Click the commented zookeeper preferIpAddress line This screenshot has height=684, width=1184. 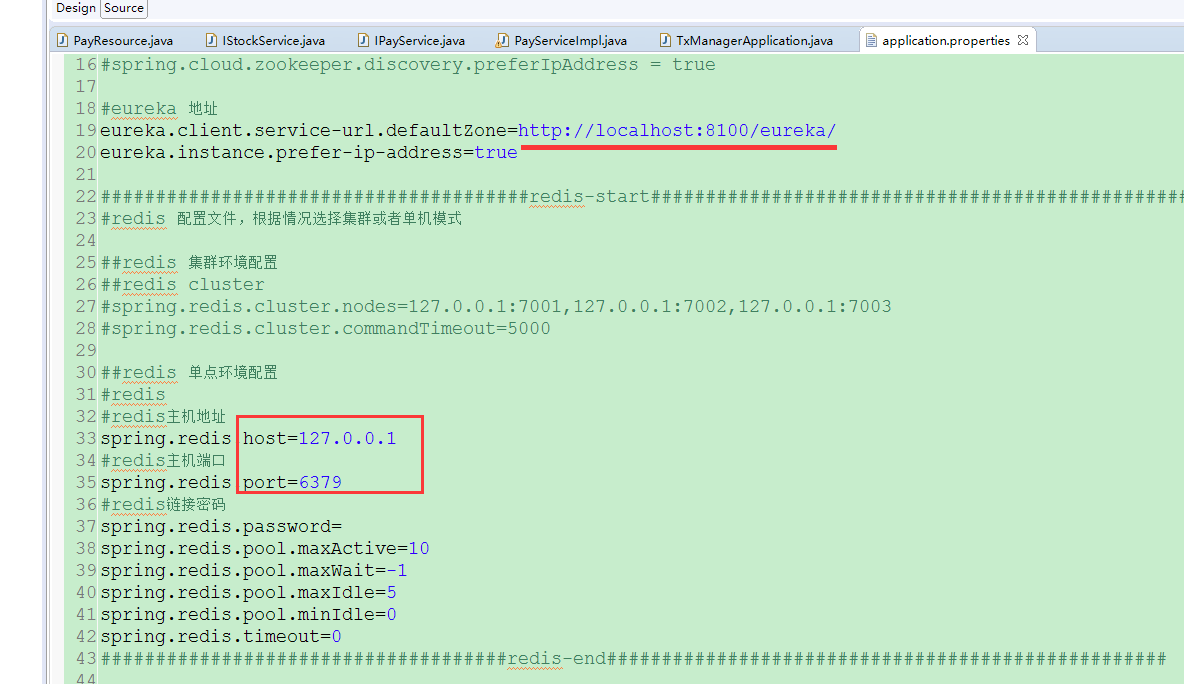click(408, 65)
